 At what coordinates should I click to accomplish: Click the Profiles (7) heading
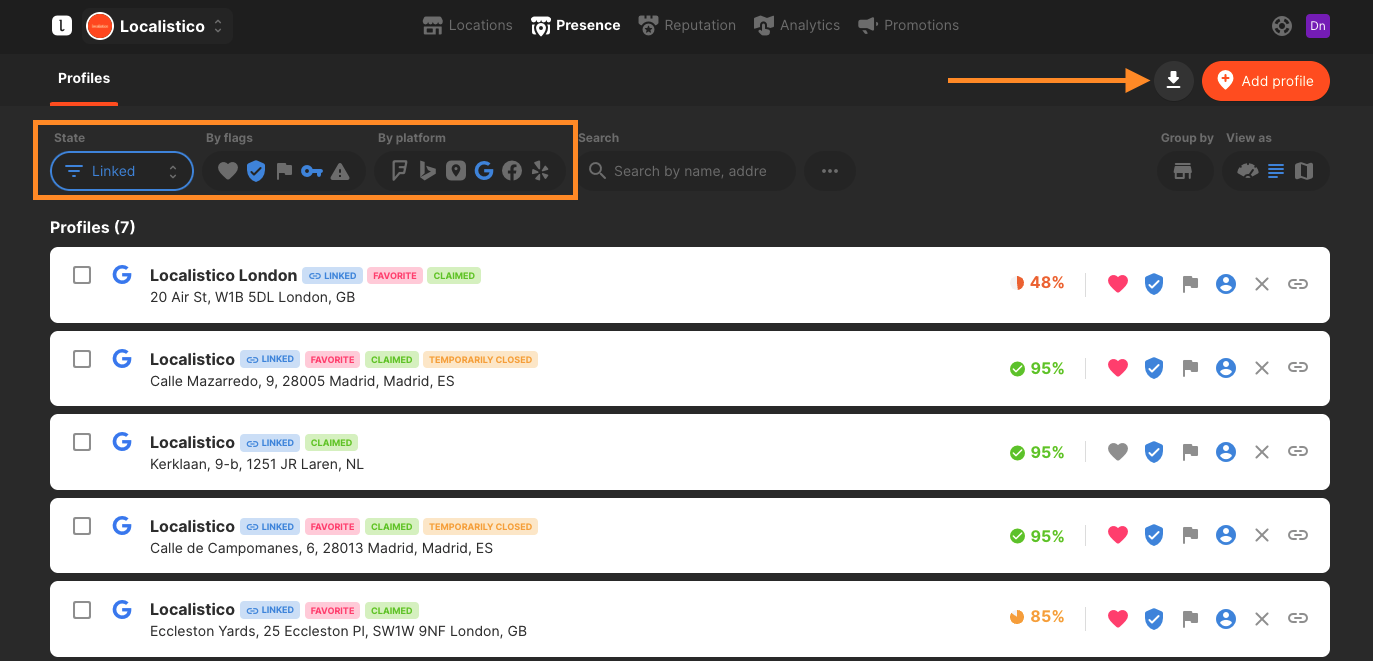(x=93, y=227)
